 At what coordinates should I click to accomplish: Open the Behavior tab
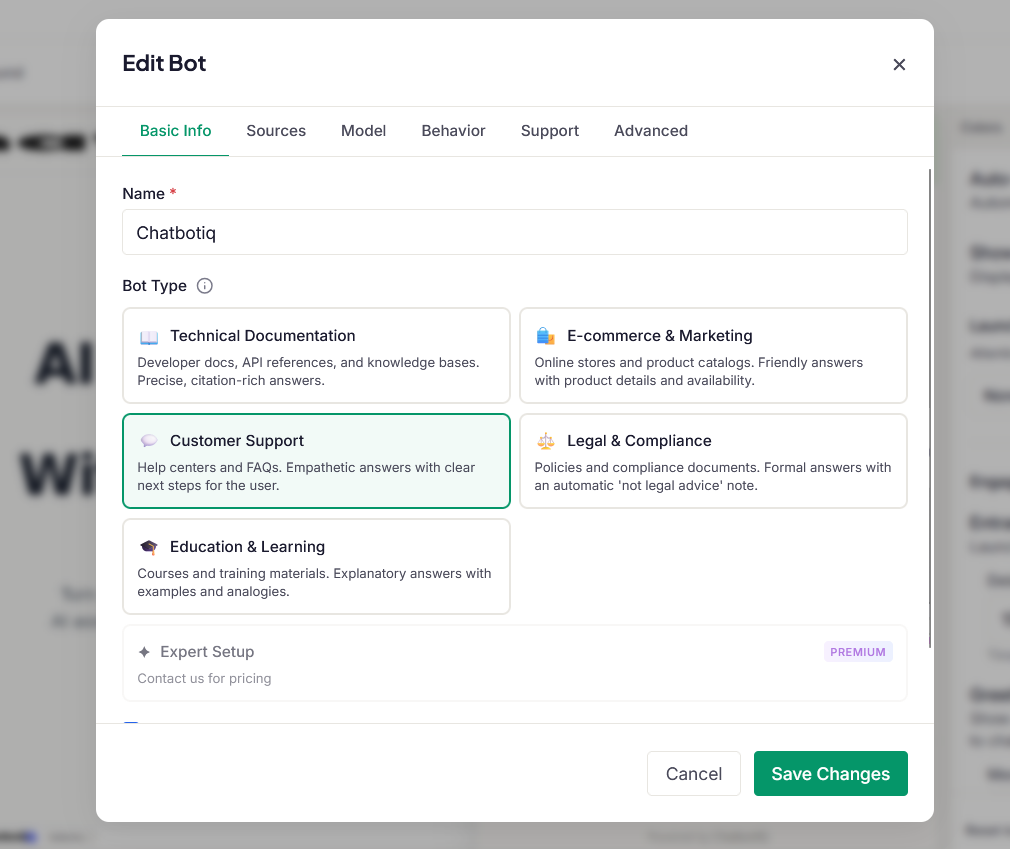453,131
